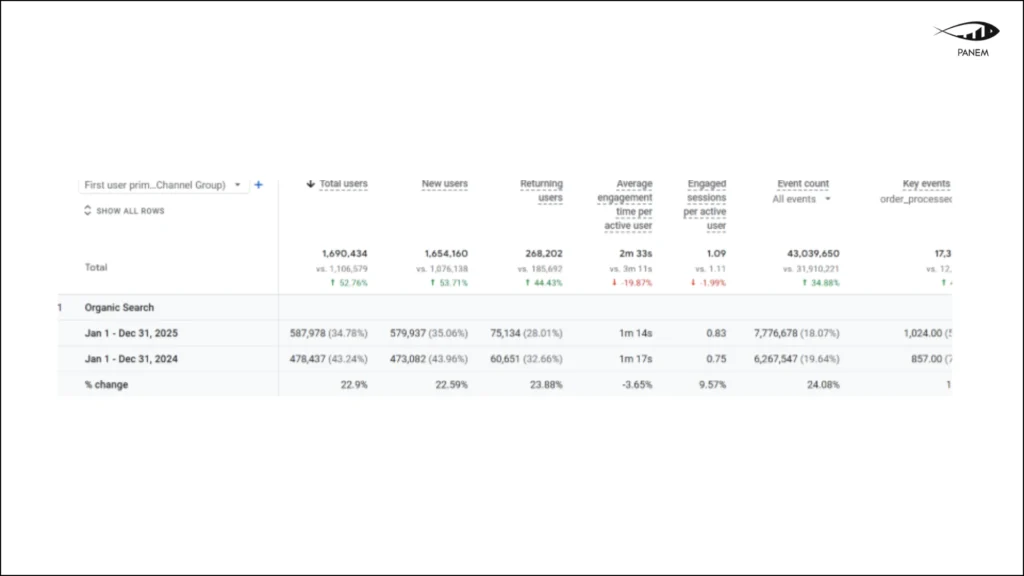The height and width of the screenshot is (576, 1024).
Task: Click the Show All Rows expand arrows
Action: point(88,210)
